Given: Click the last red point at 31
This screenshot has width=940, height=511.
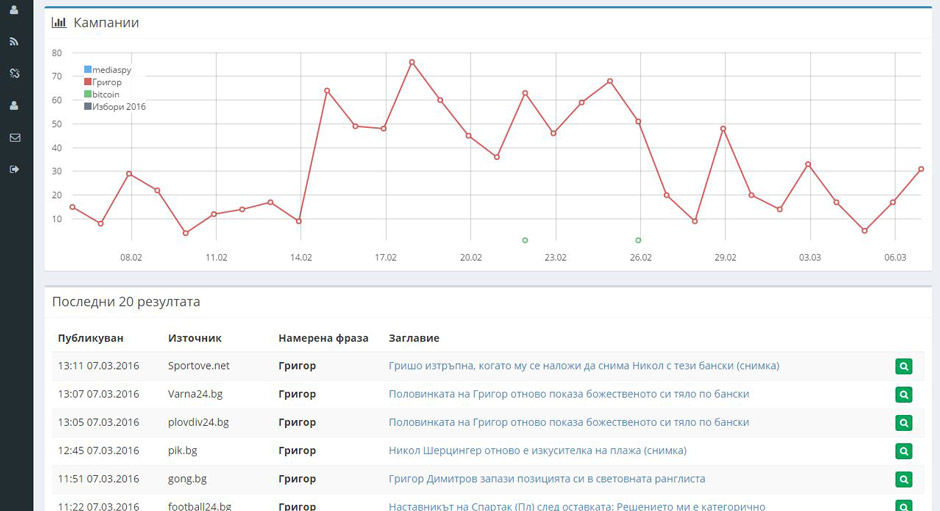Looking at the screenshot, I should tap(921, 169).
